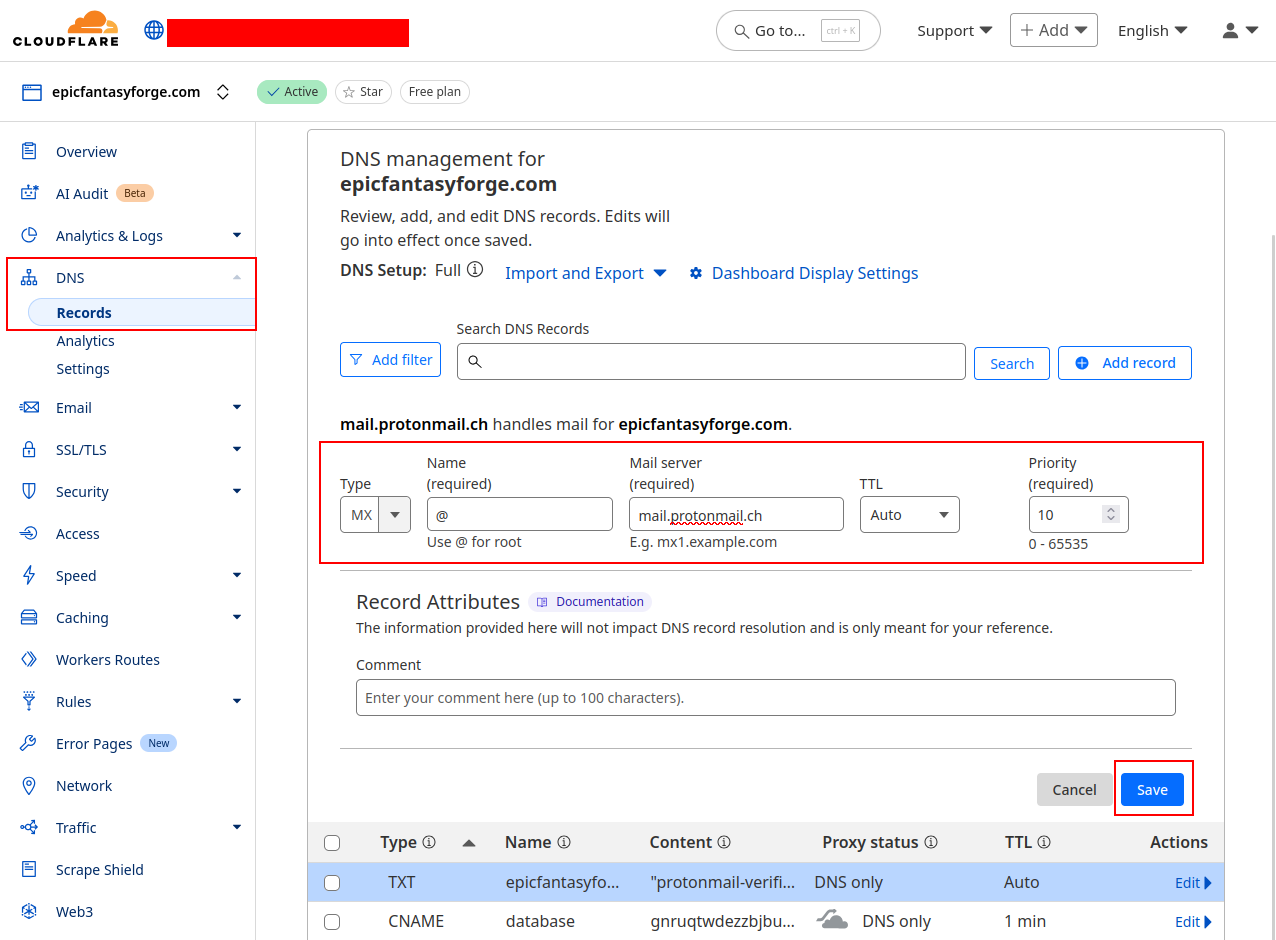Viewport: 1276px width, 940px height.
Task: Click the Comment text field
Action: coord(765,697)
